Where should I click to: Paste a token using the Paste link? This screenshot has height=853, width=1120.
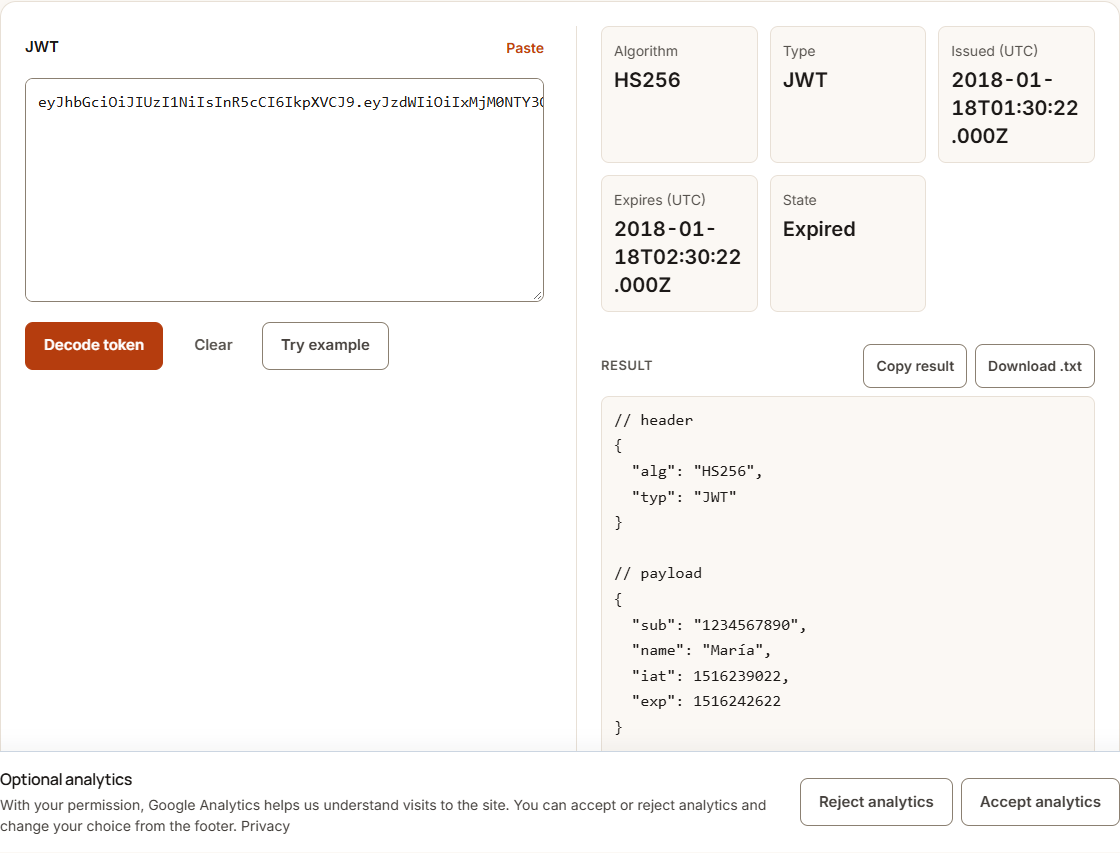(524, 48)
